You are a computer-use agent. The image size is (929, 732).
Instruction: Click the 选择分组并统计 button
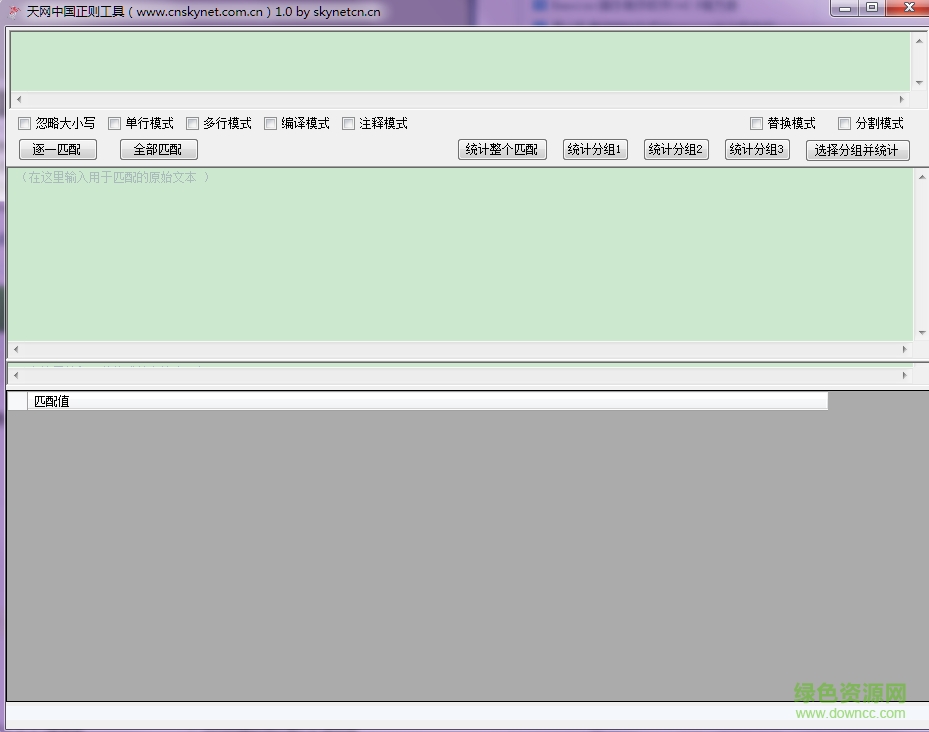pyautogui.click(x=858, y=149)
